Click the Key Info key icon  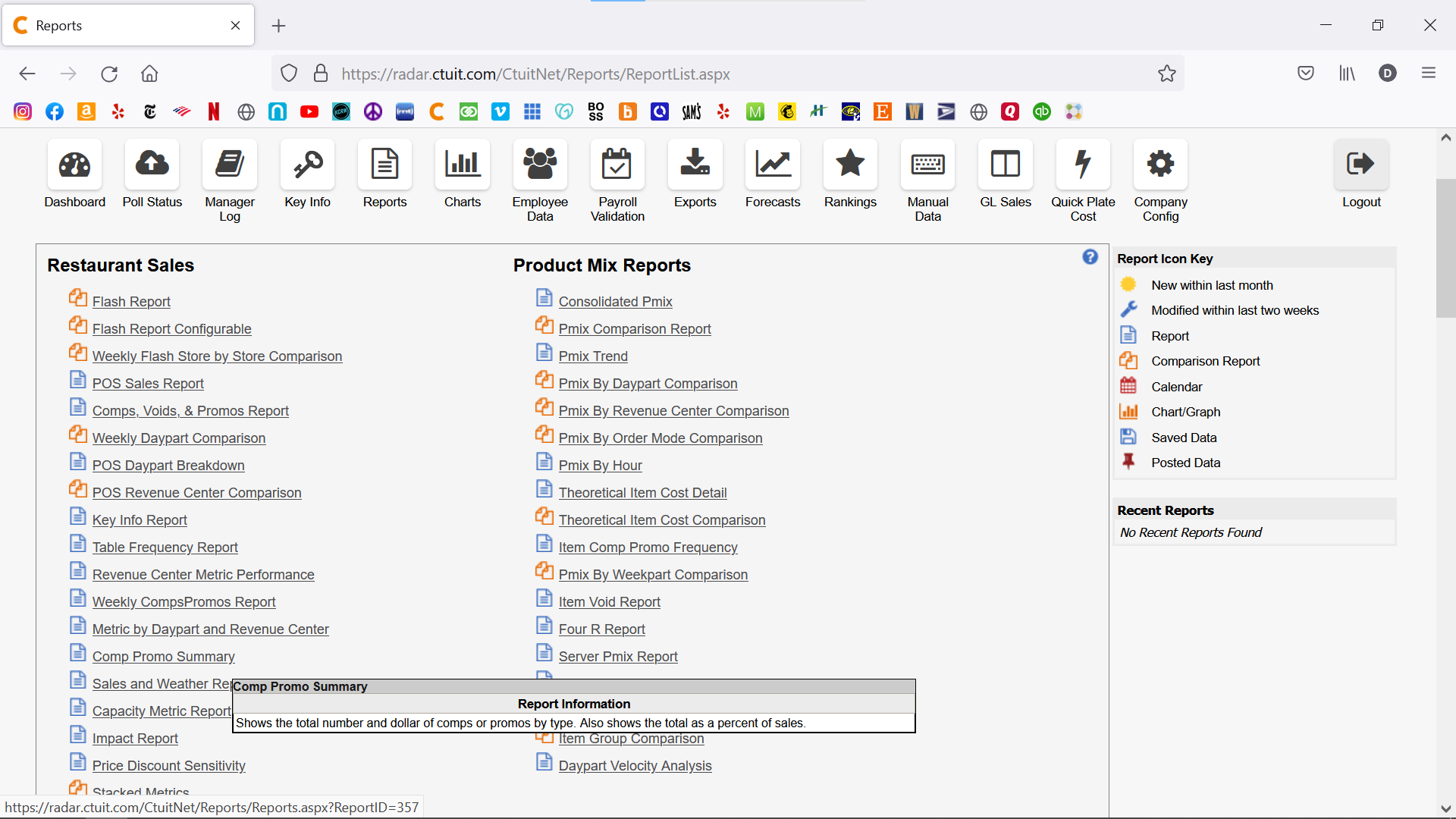tap(307, 165)
